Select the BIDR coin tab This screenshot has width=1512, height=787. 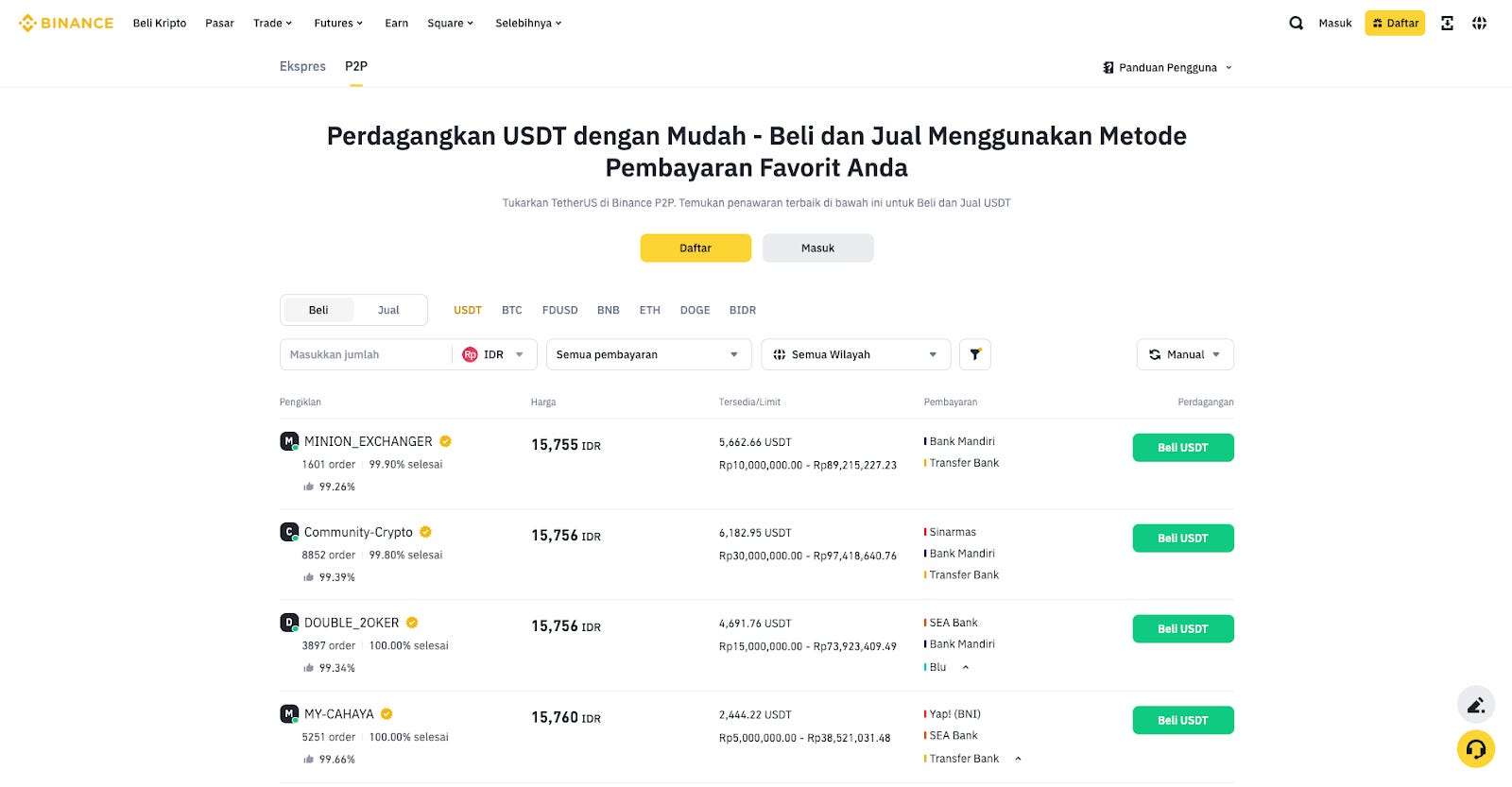click(743, 310)
